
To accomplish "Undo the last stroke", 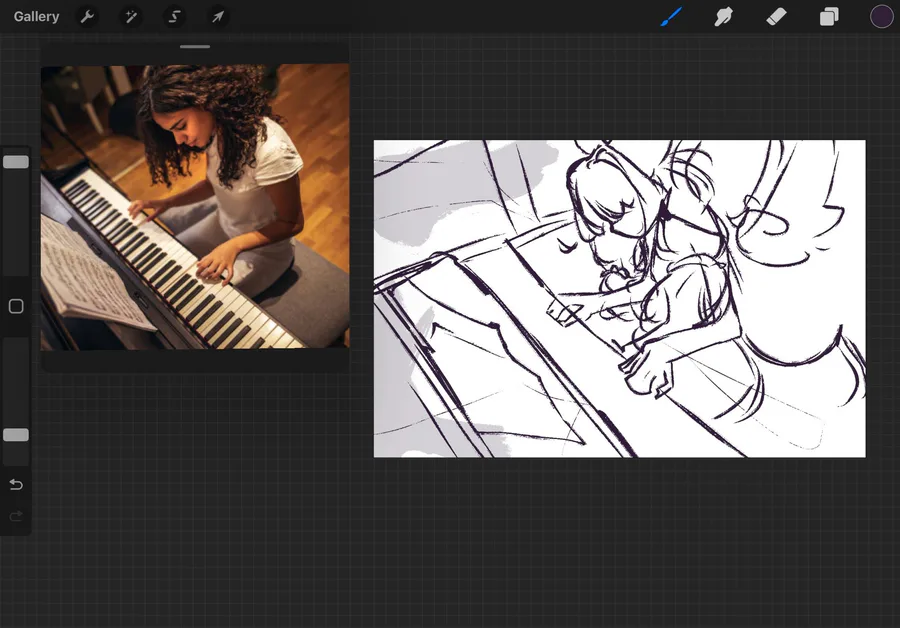I will tap(16, 485).
